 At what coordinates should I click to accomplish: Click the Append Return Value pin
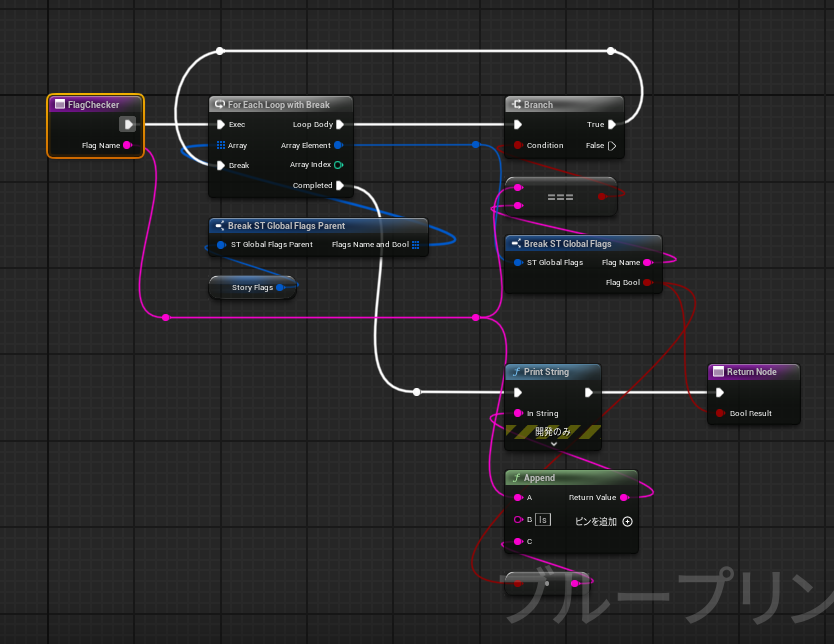[x=624, y=497]
